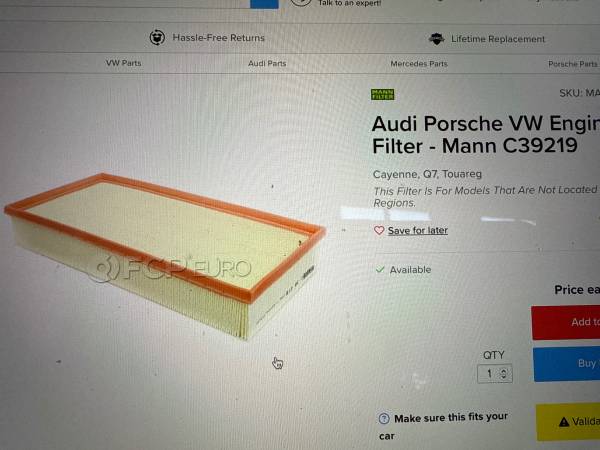Click the blue Buy now button

pos(566,364)
